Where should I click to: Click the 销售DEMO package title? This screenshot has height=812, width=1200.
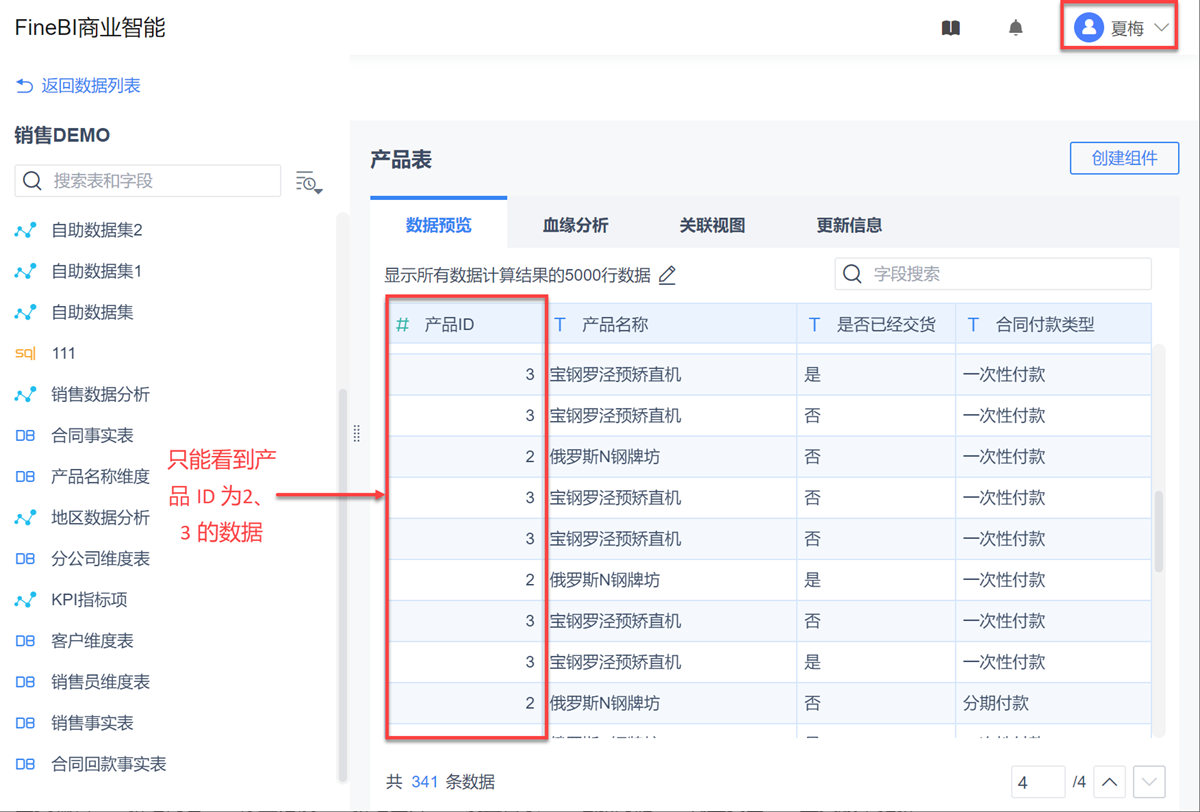coord(62,135)
